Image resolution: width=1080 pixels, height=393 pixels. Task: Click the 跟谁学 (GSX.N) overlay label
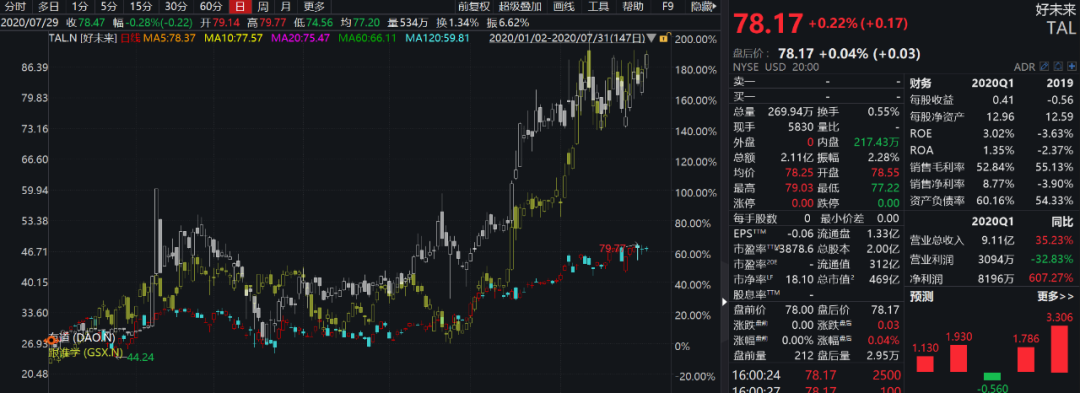click(85, 353)
